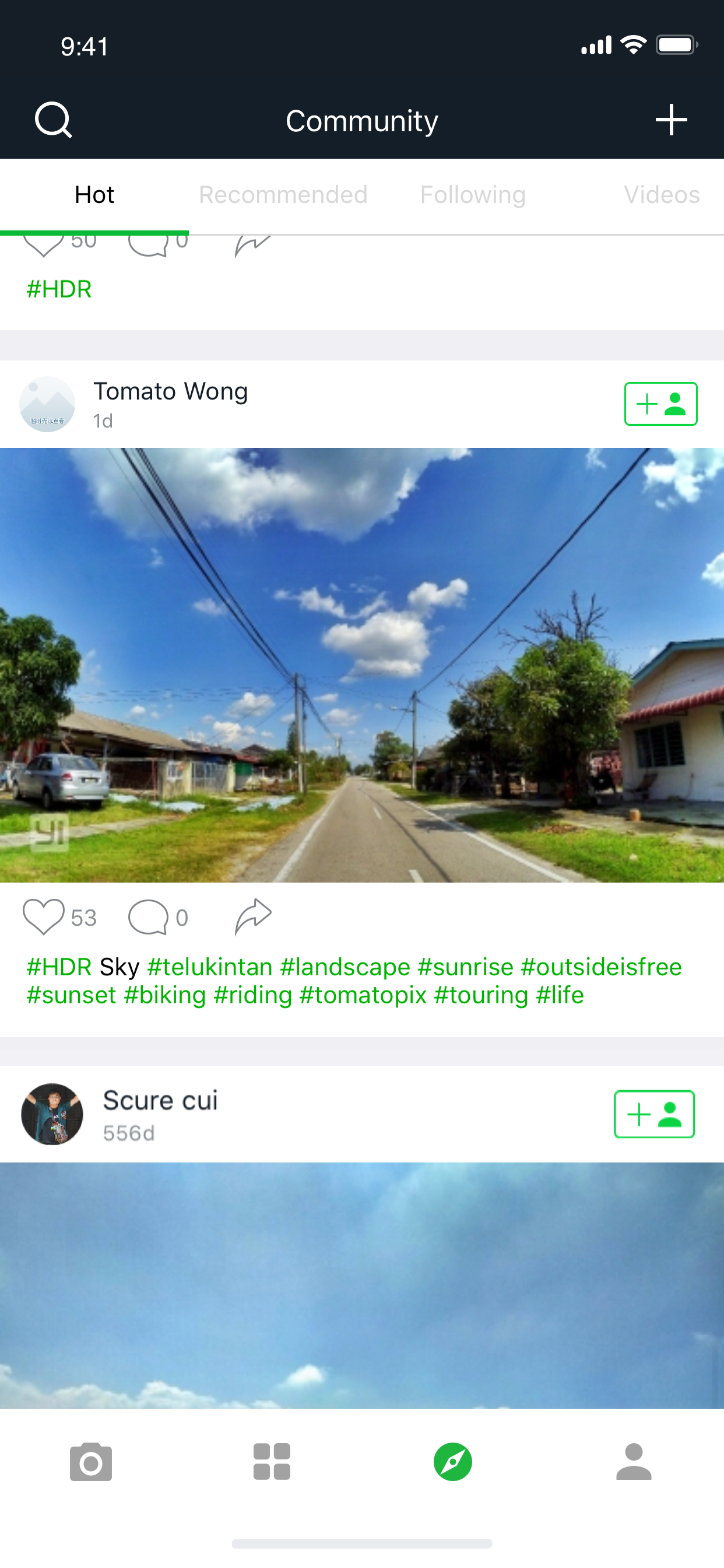Switch to the Recommended tab
The width and height of the screenshot is (724, 1568).
[x=283, y=195]
